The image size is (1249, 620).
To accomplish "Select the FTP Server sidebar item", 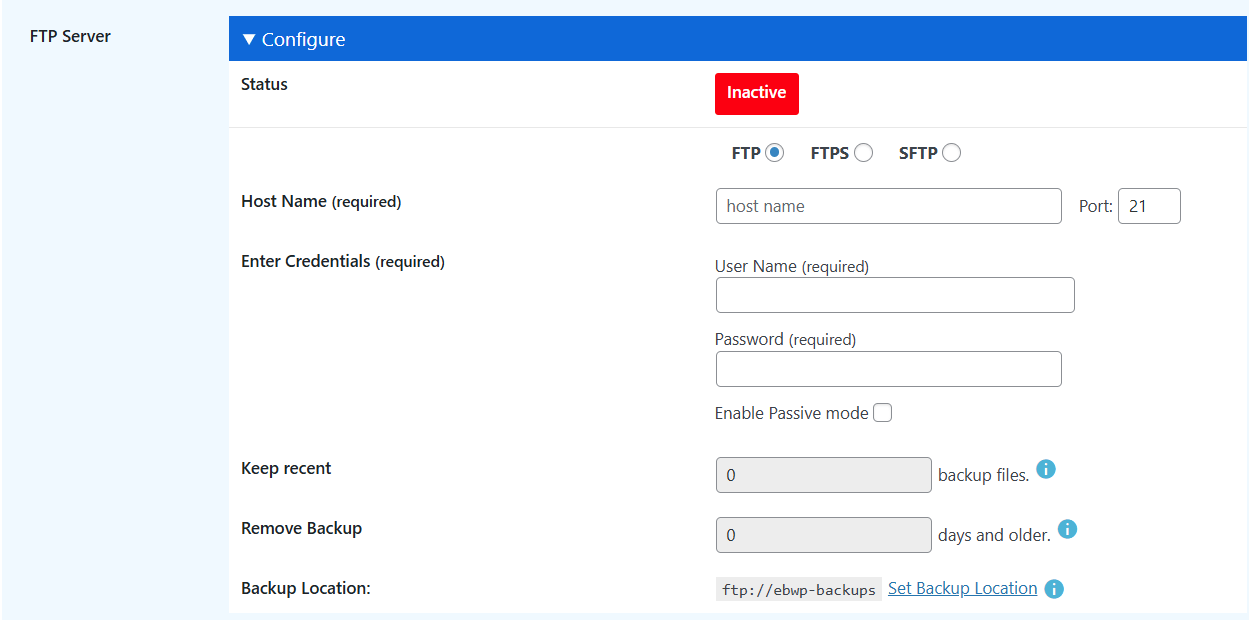I will [68, 36].
